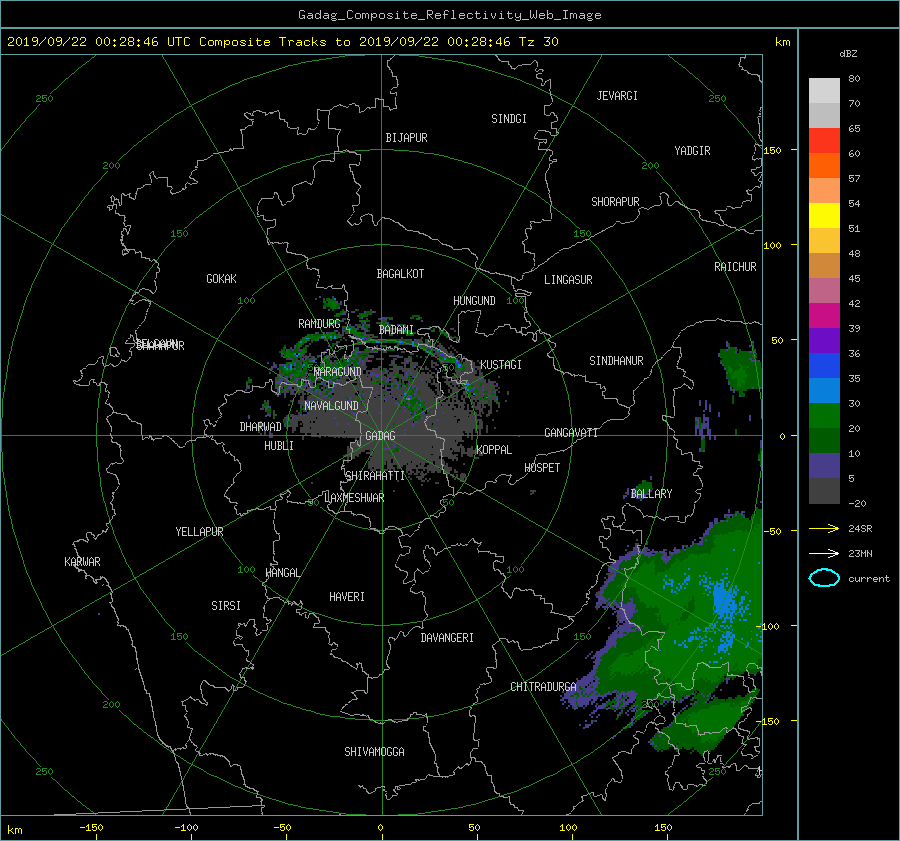The image size is (900, 841).
Task: Click the SHORAPUR label
Action: point(615,202)
